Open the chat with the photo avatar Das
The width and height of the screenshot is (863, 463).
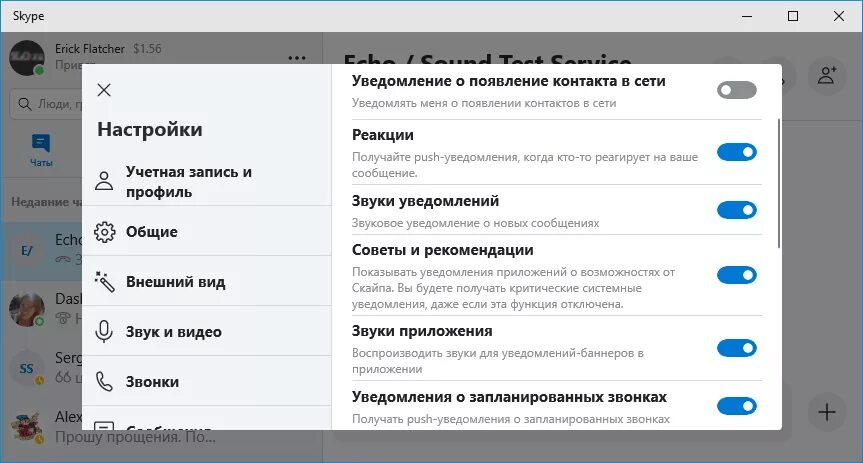42,309
